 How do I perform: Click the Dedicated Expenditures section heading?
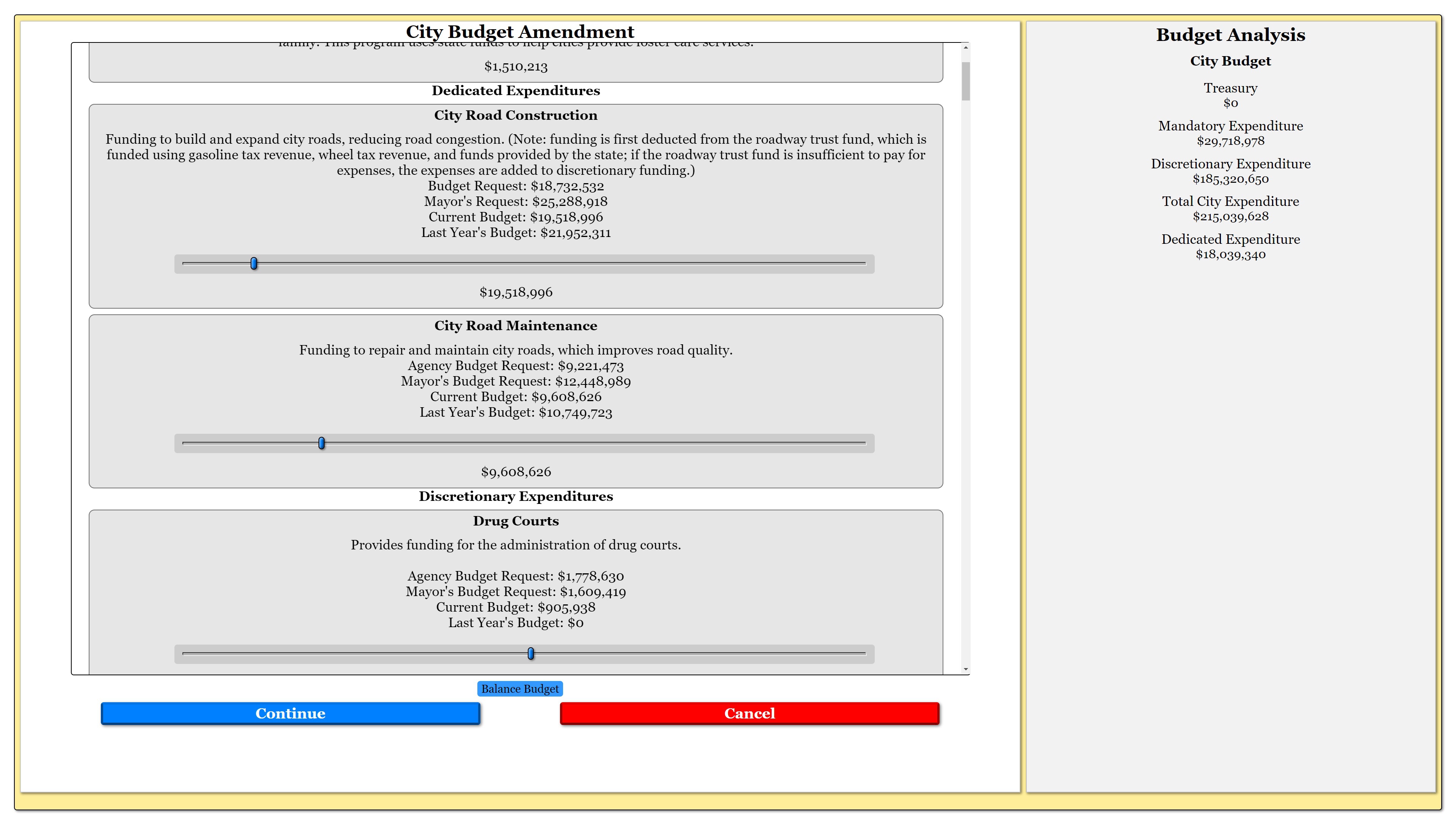click(516, 91)
